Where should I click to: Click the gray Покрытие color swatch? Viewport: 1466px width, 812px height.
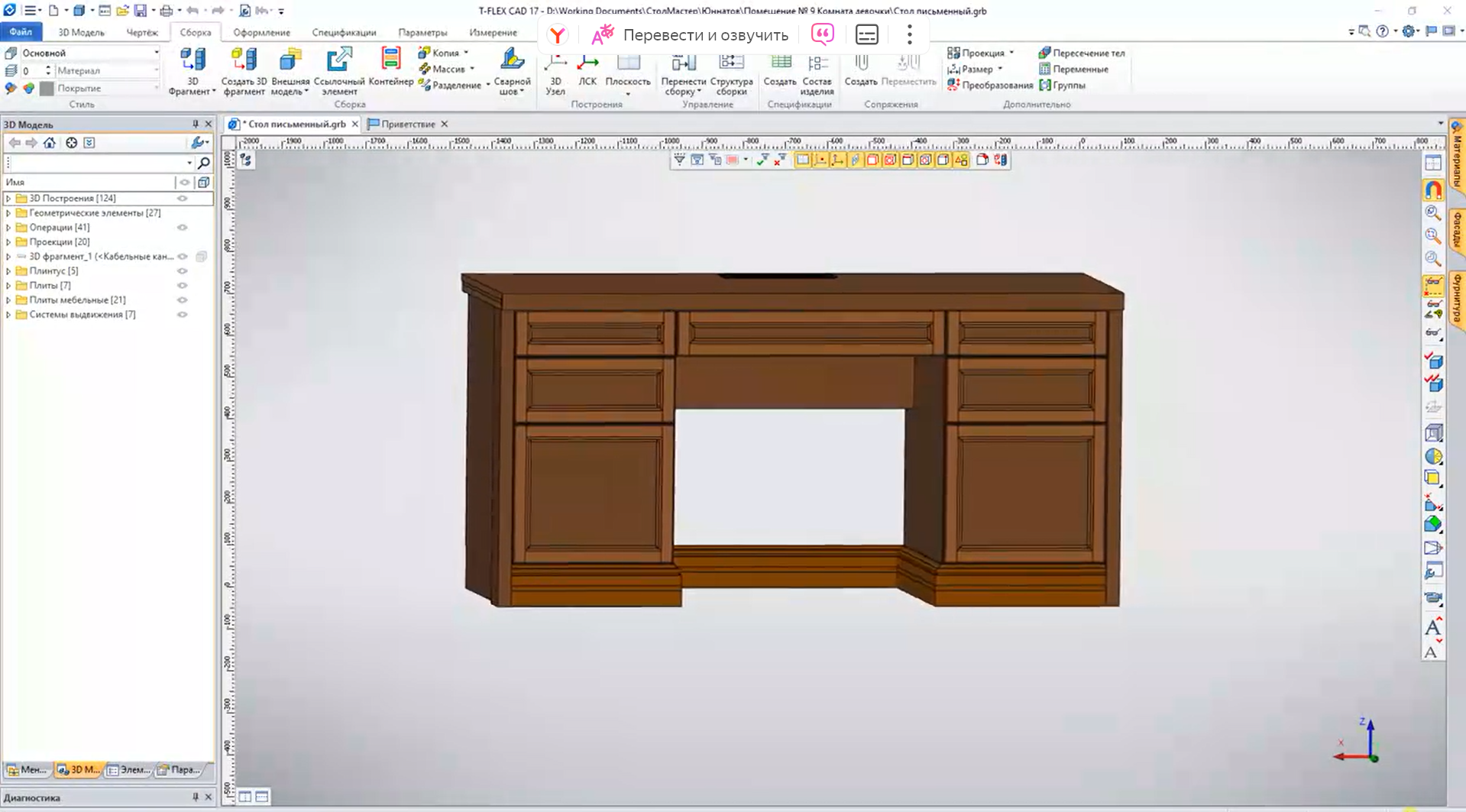47,88
